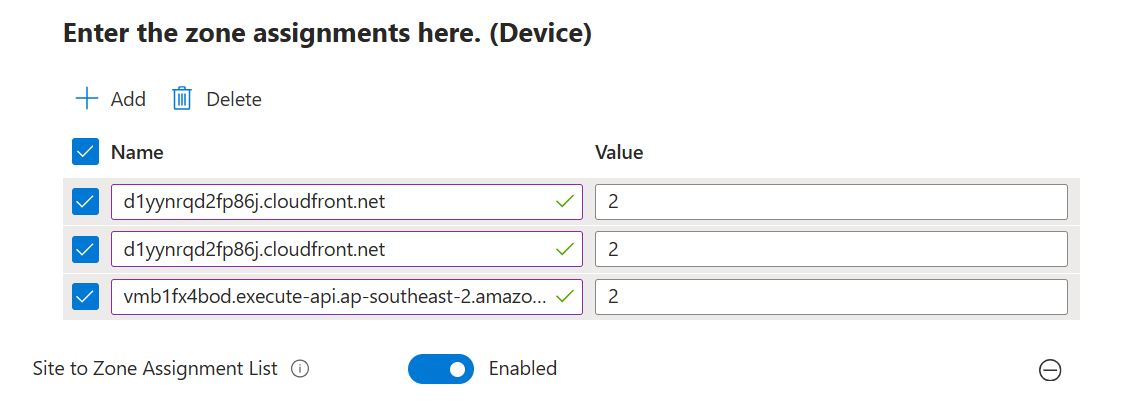Click the Value column header
This screenshot has width=1128, height=420.
click(619, 152)
